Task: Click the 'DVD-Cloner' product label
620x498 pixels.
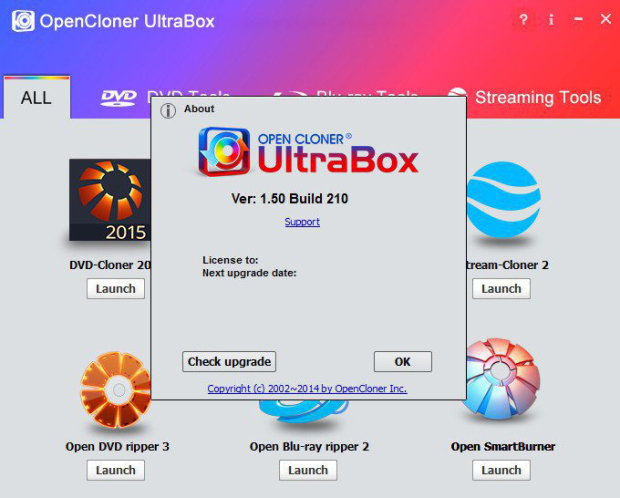Action: point(110,265)
